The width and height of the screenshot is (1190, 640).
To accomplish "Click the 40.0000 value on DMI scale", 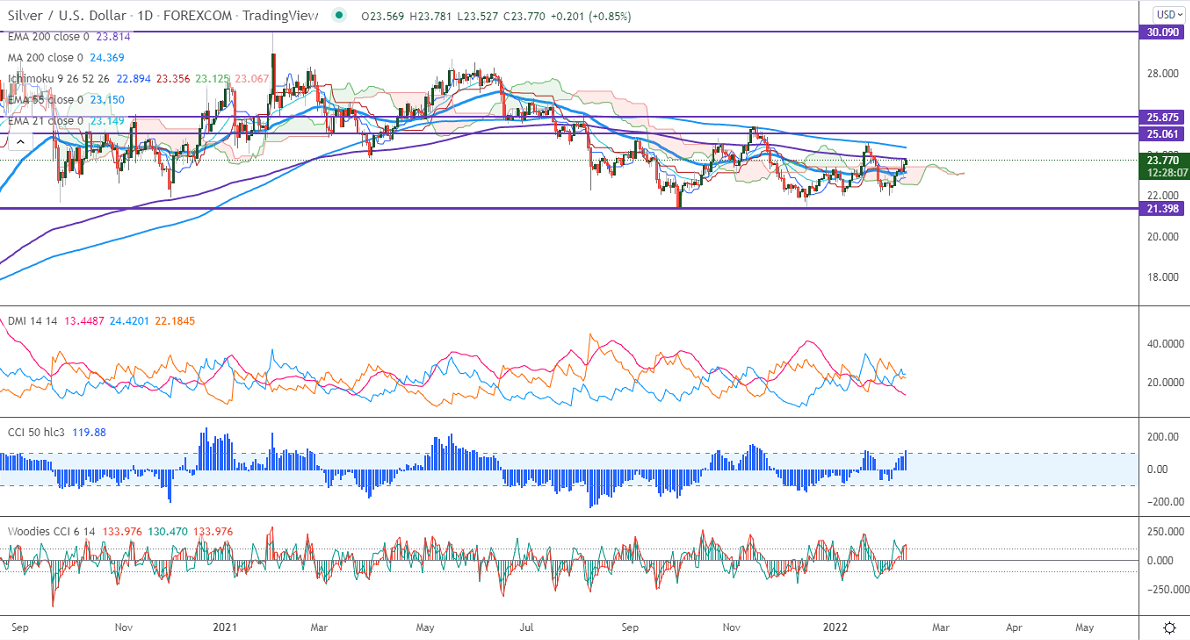I will pyautogui.click(x=1163, y=344).
